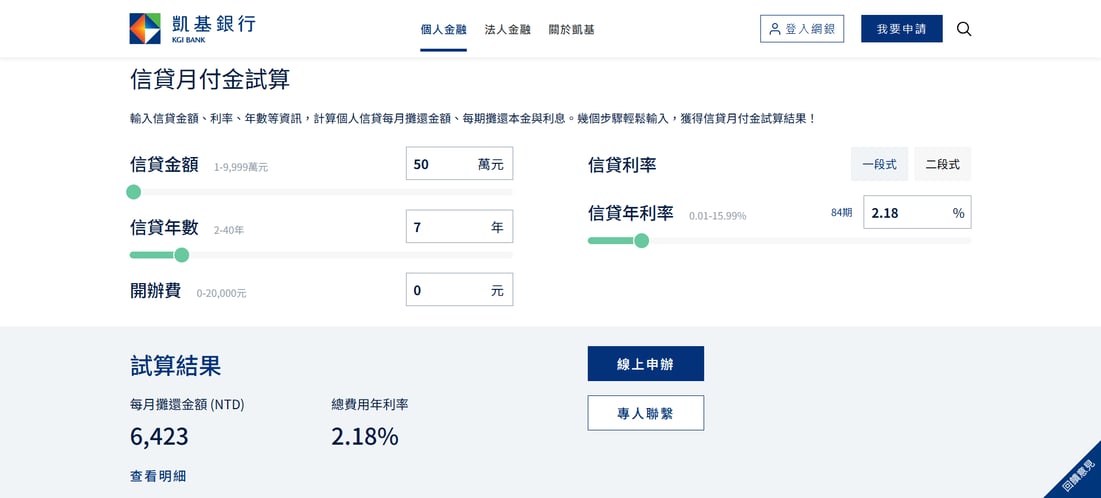Focus the 信貸年數 input field
The height and width of the screenshot is (498, 1101).
459,227
